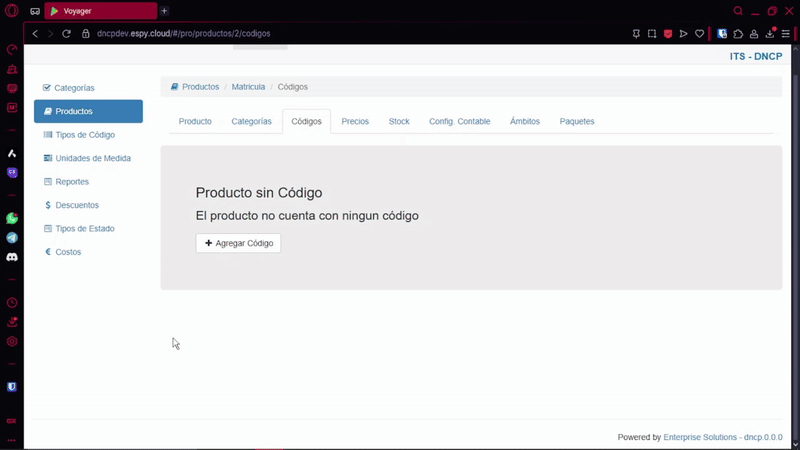This screenshot has height=450, width=800.
Task: Select the Voyager browser tab
Action: coord(101,11)
